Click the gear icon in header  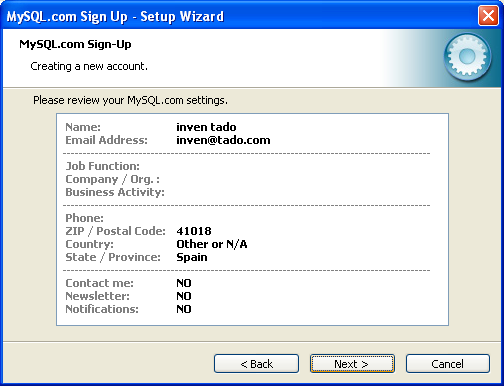coord(467,56)
